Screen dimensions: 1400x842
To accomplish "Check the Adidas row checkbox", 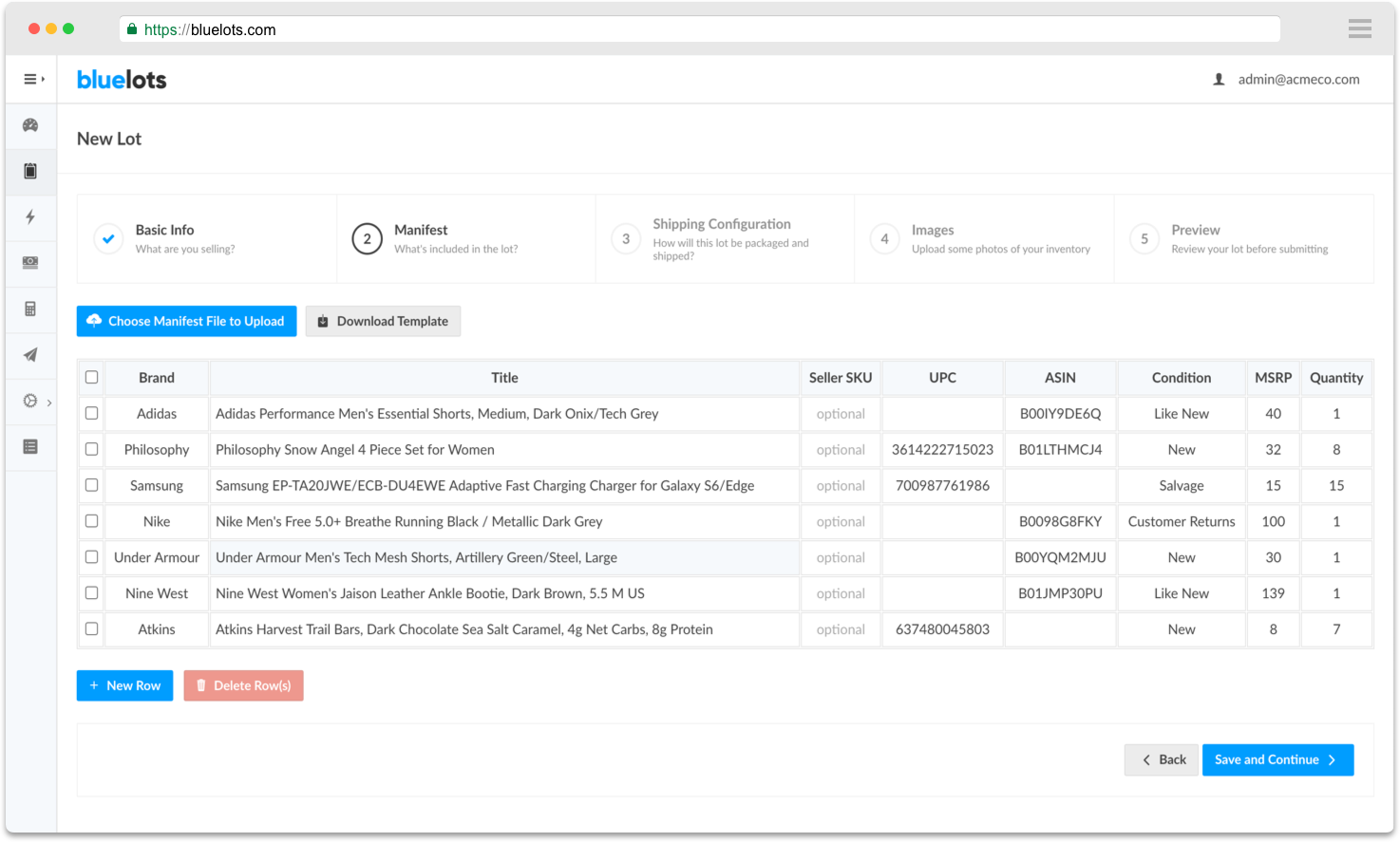I will click(91, 413).
